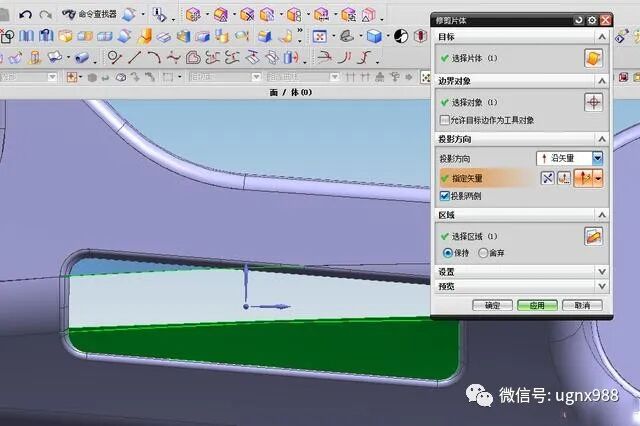Click the orange inferred vector icon
Screen dimensions: 640x426
(x=584, y=178)
